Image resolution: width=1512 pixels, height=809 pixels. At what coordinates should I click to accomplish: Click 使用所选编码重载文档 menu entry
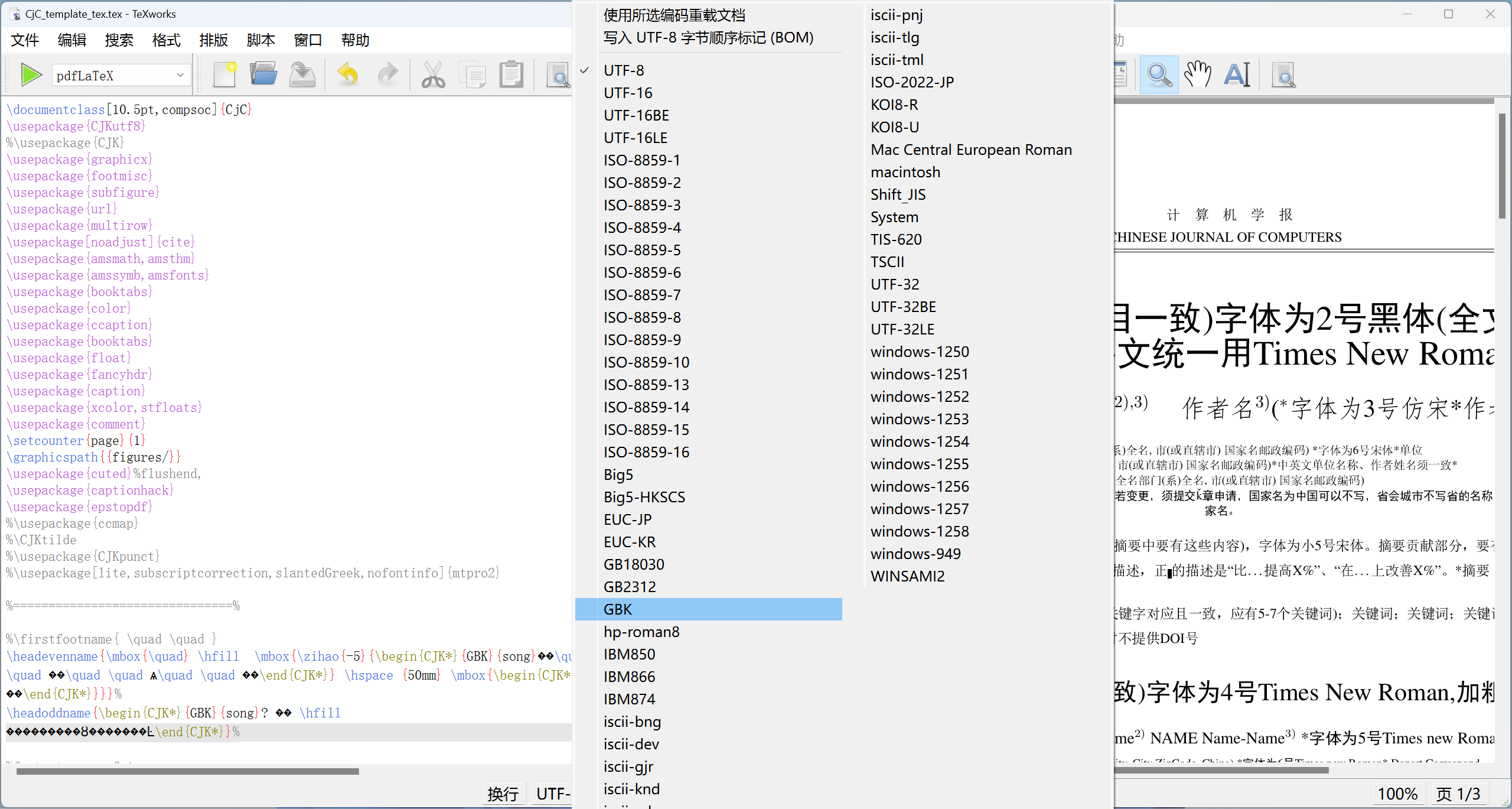[x=674, y=15]
